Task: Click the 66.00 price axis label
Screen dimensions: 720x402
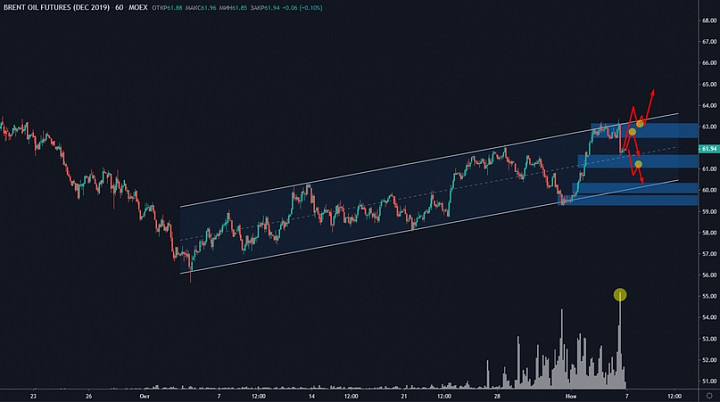Action: [x=709, y=63]
